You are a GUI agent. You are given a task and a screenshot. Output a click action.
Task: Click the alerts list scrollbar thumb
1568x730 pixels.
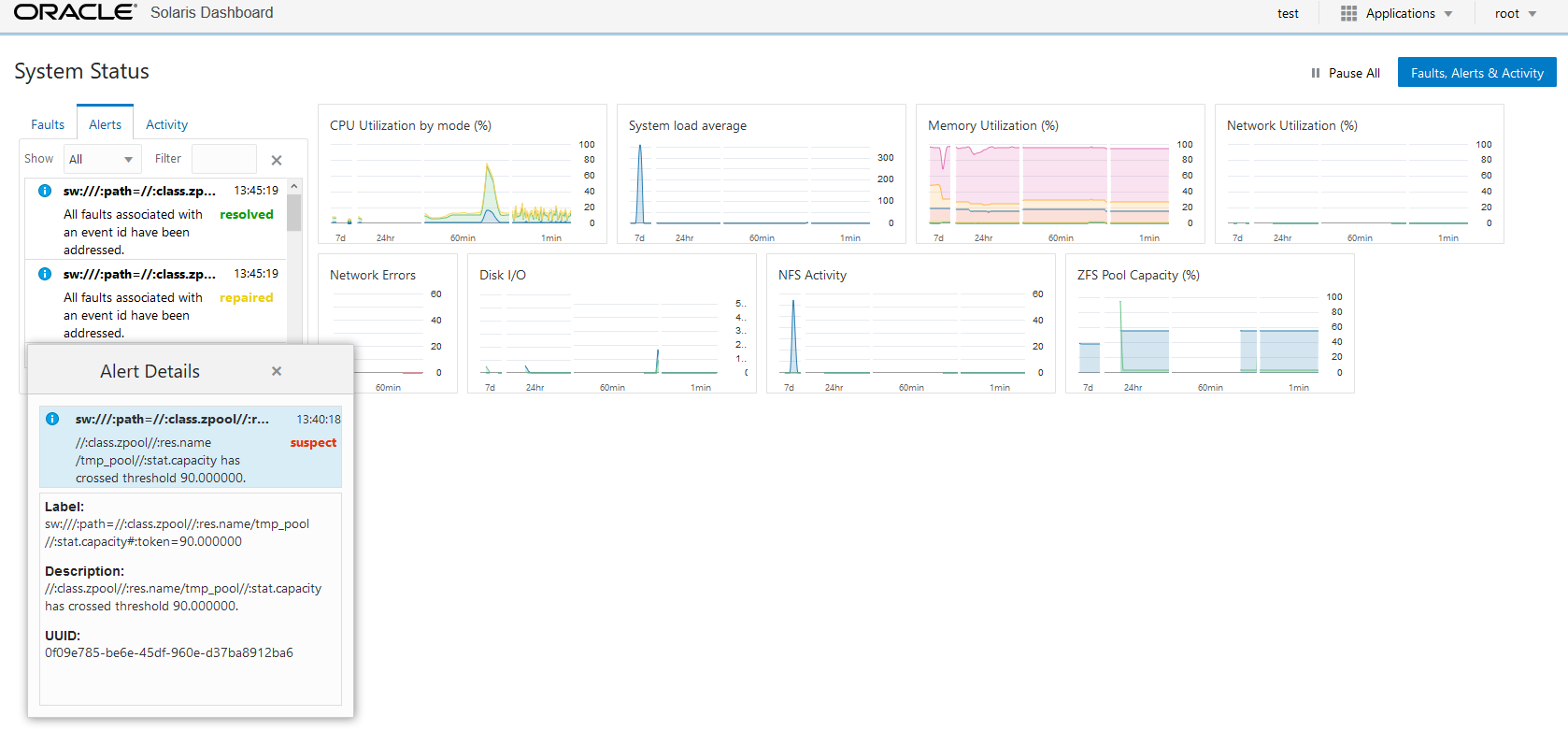(x=294, y=212)
